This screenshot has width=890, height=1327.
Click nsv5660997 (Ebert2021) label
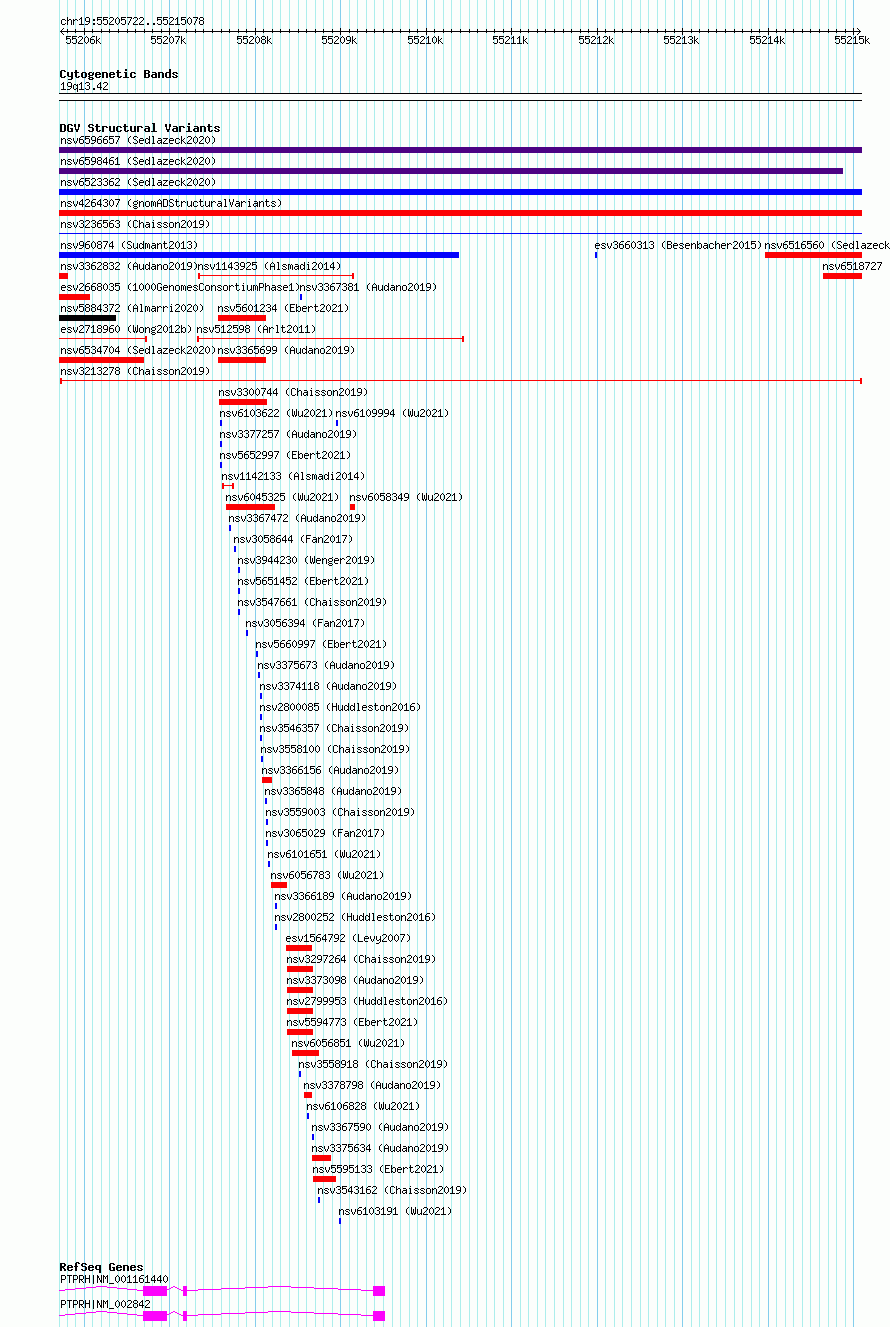click(x=321, y=644)
